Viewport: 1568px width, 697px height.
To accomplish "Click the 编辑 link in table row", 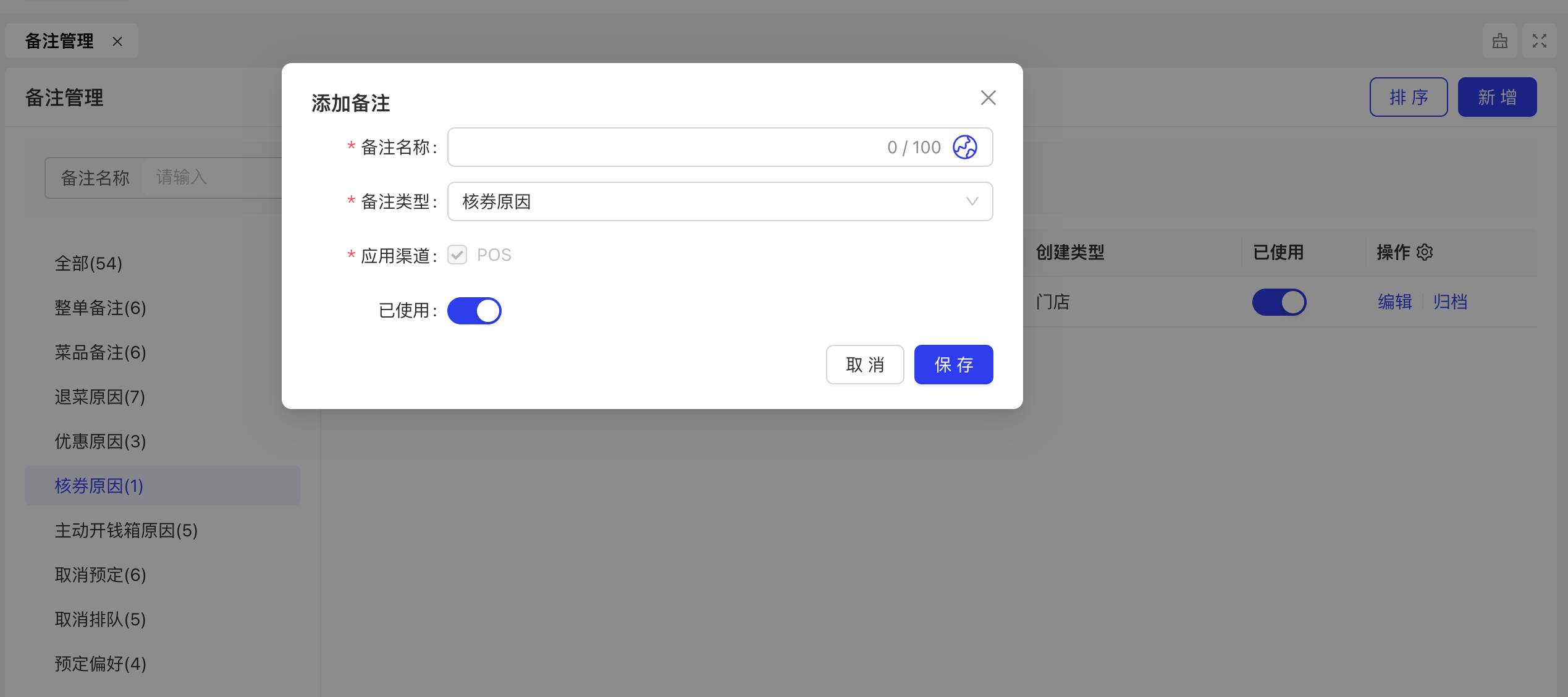I will (1394, 302).
